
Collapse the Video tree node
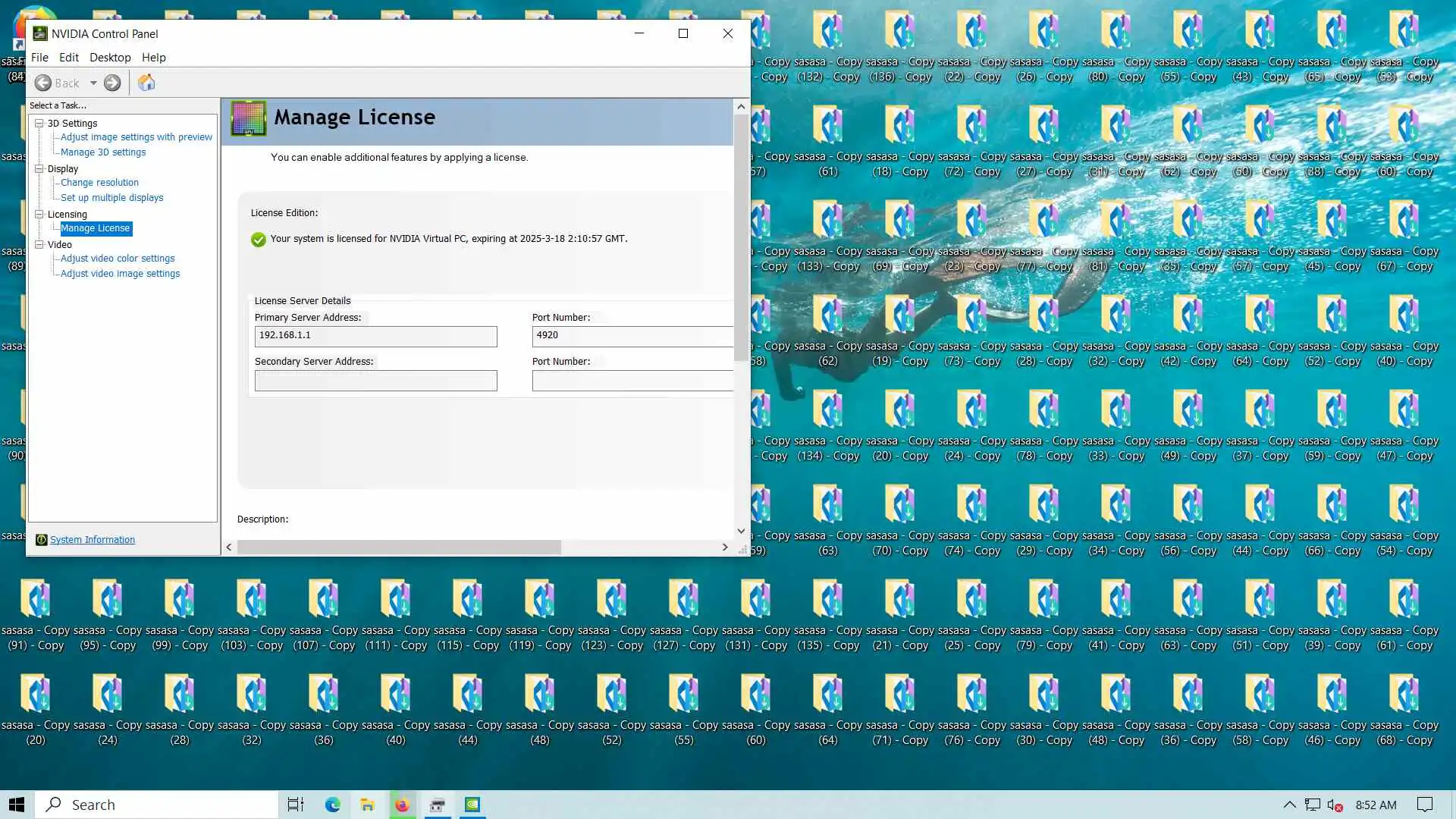pyautogui.click(x=39, y=244)
